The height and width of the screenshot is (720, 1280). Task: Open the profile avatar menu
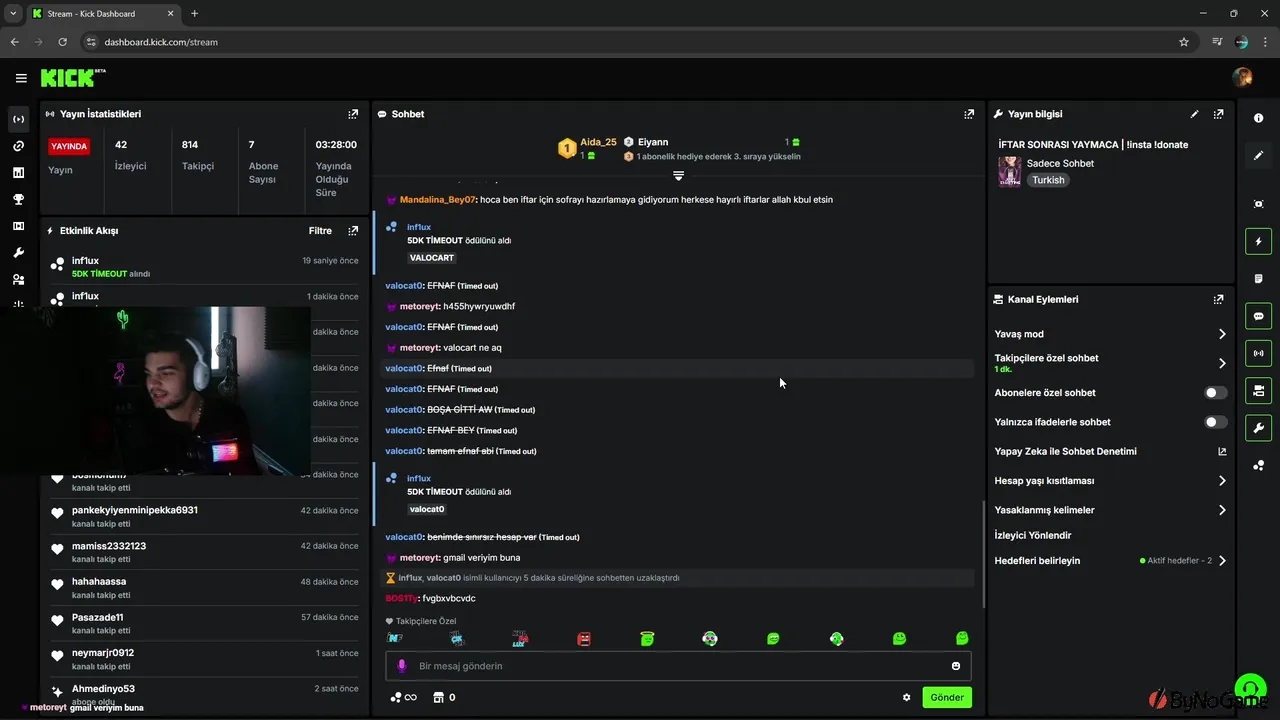point(1243,78)
